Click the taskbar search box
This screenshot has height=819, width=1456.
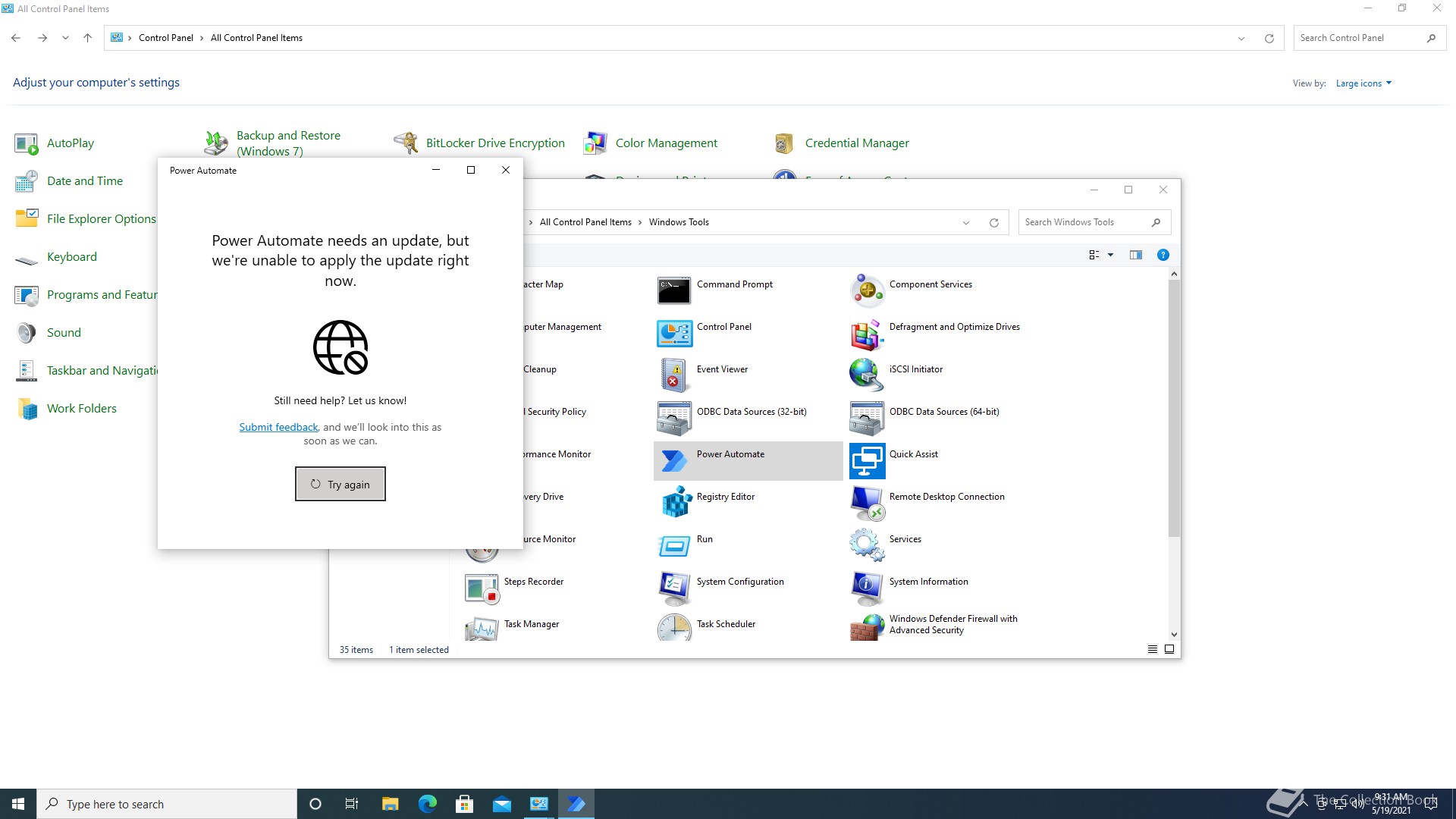pyautogui.click(x=167, y=804)
